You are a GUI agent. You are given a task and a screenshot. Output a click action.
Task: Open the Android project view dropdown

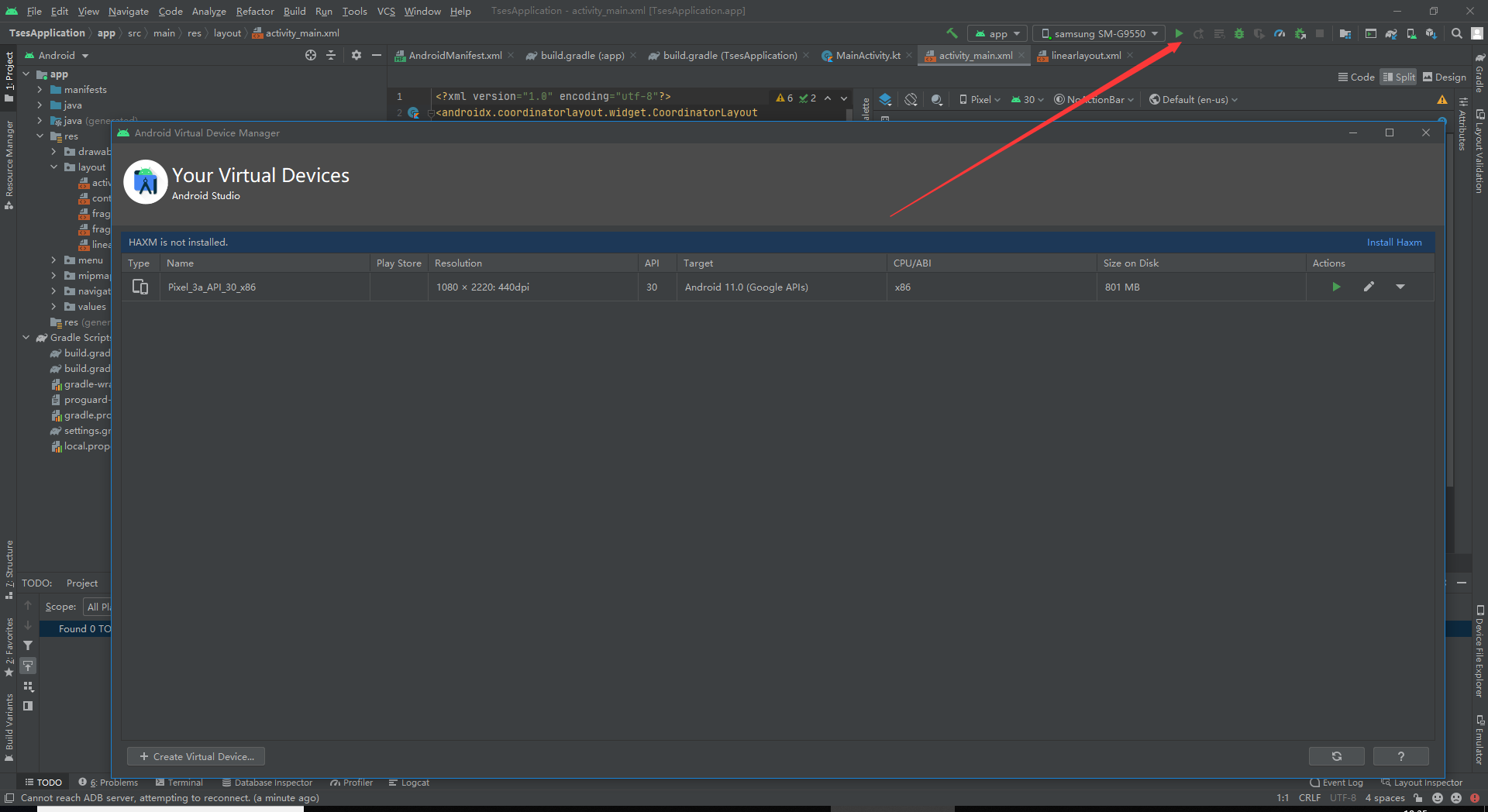(x=57, y=55)
